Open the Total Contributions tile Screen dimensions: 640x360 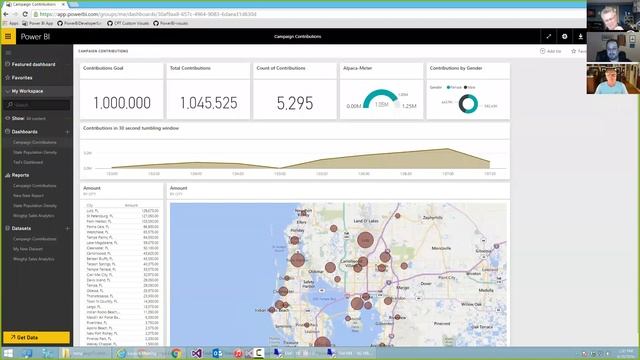point(208,91)
